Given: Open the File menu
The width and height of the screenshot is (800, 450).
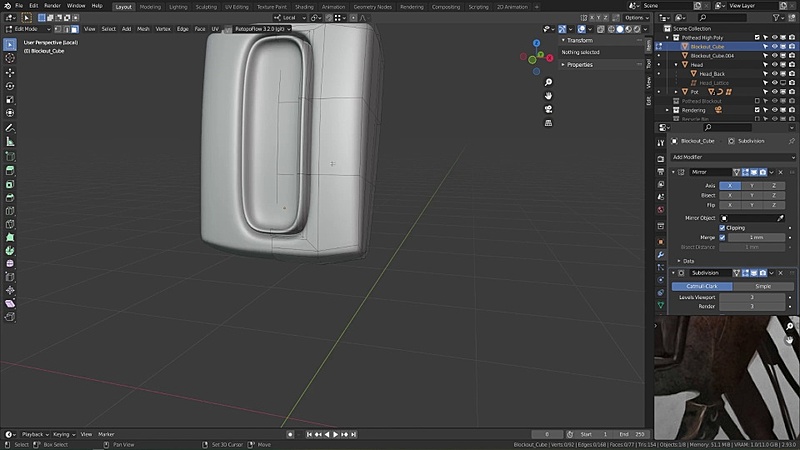Looking at the screenshot, I should (19, 6).
